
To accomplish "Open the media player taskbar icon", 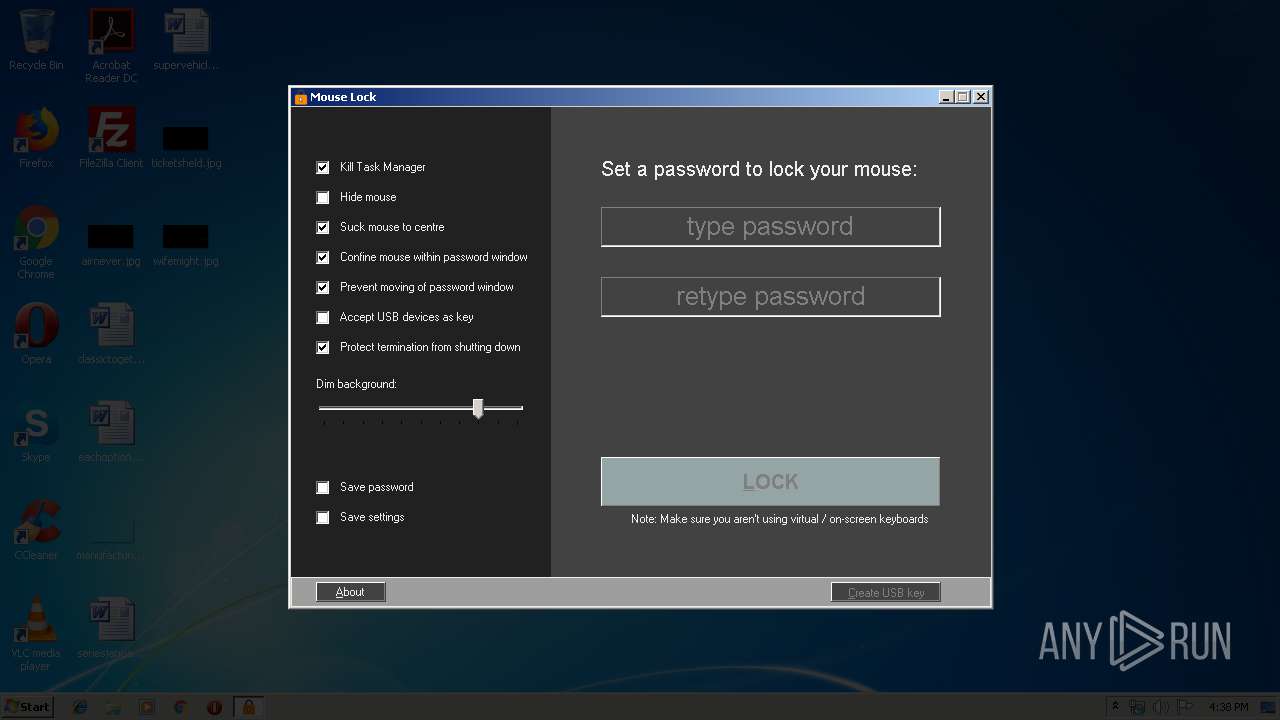I will click(147, 707).
